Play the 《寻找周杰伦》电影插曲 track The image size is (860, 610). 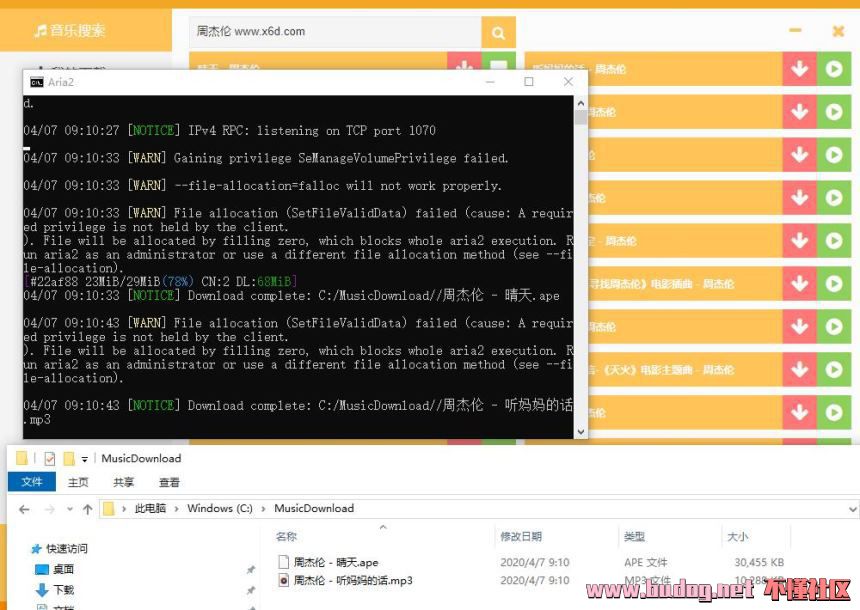click(x=834, y=284)
